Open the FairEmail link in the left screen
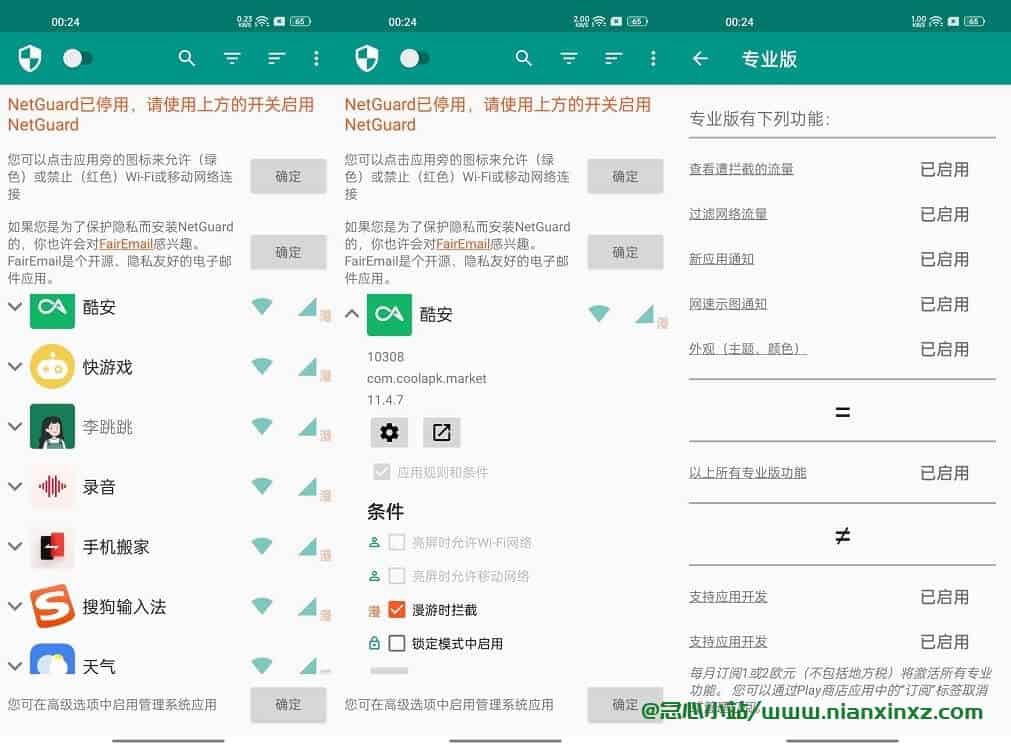The height and width of the screenshot is (749, 1011). point(126,244)
